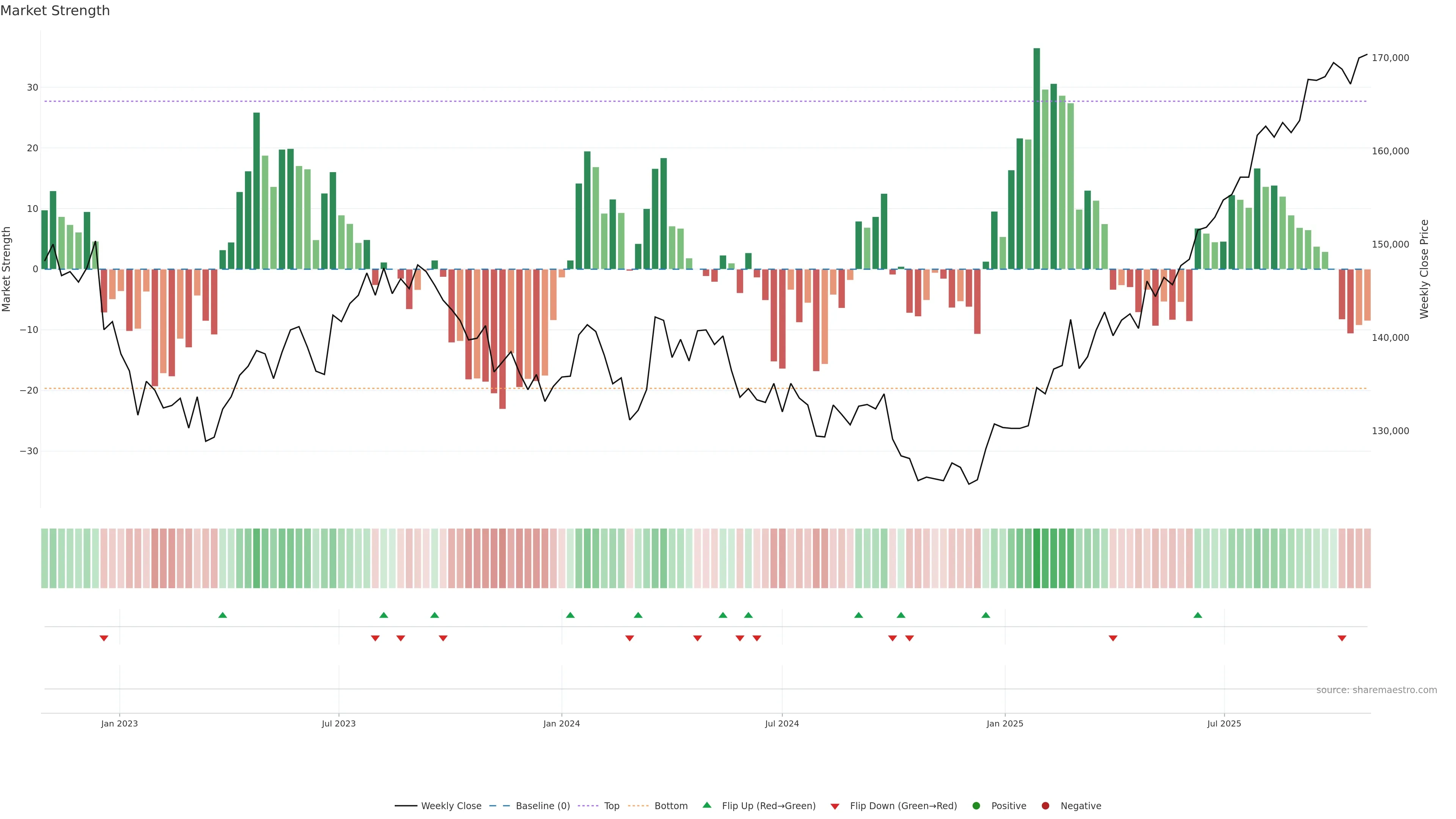Click the first red flip-down marker near Jan 2023
Screen dimensions: 1456x819
(x=104, y=638)
